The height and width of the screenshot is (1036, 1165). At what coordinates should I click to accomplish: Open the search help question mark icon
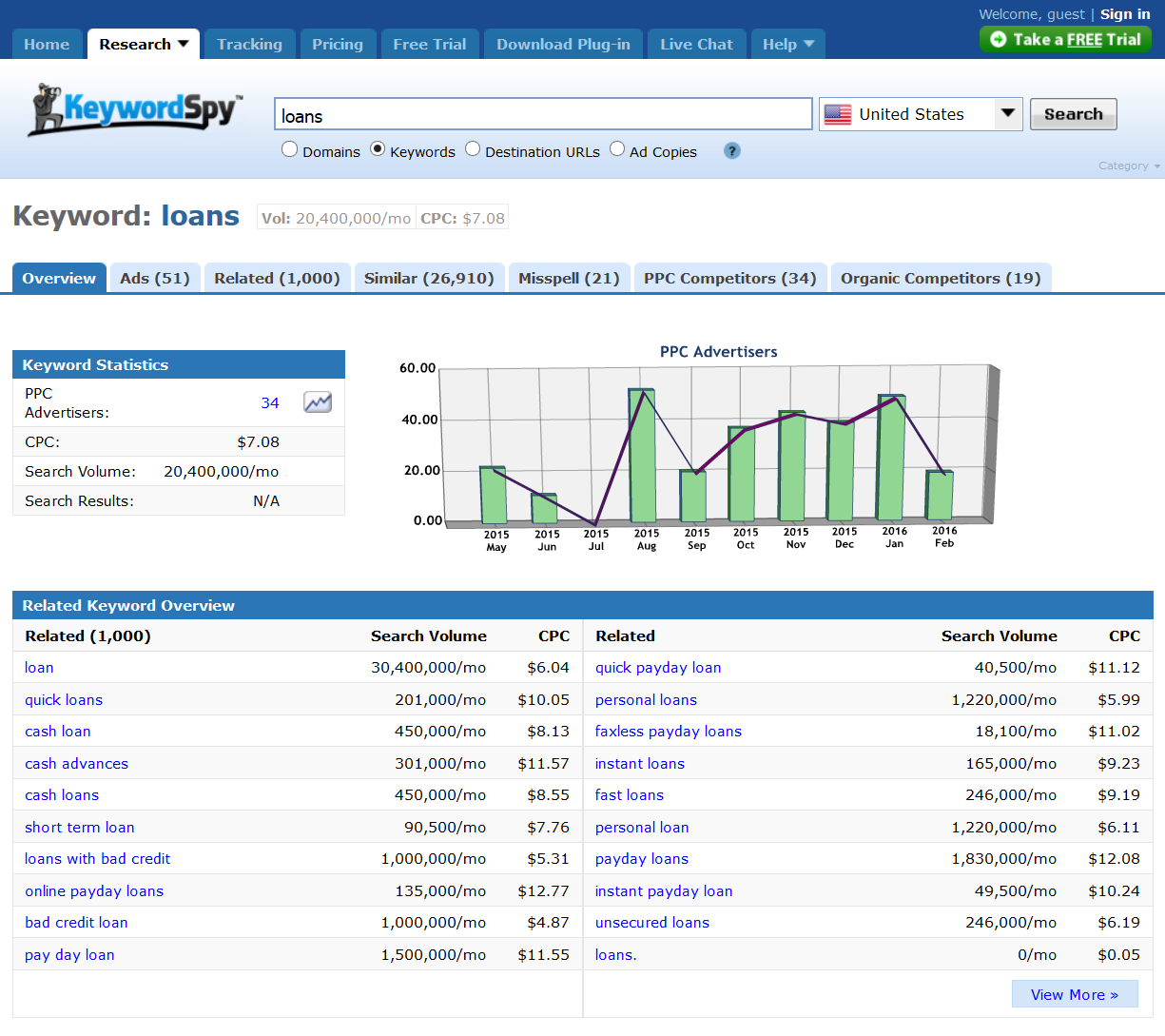(731, 150)
